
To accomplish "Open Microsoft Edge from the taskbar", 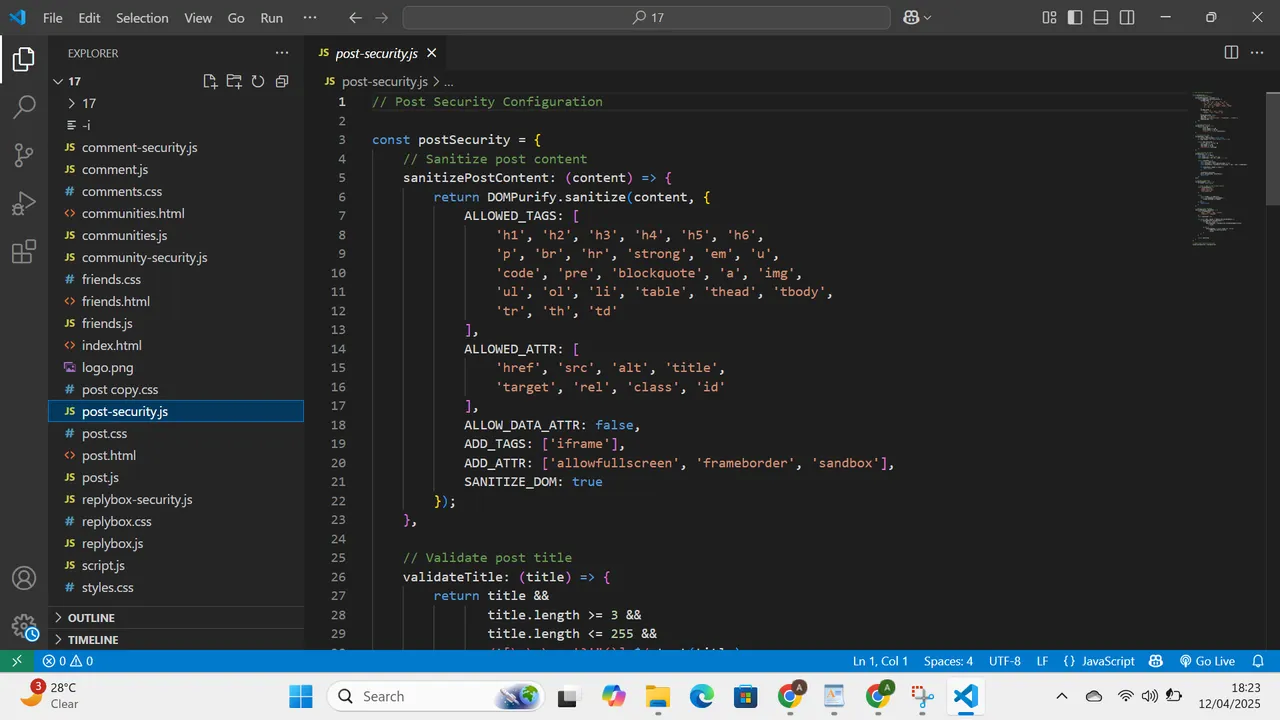I will coord(701,697).
